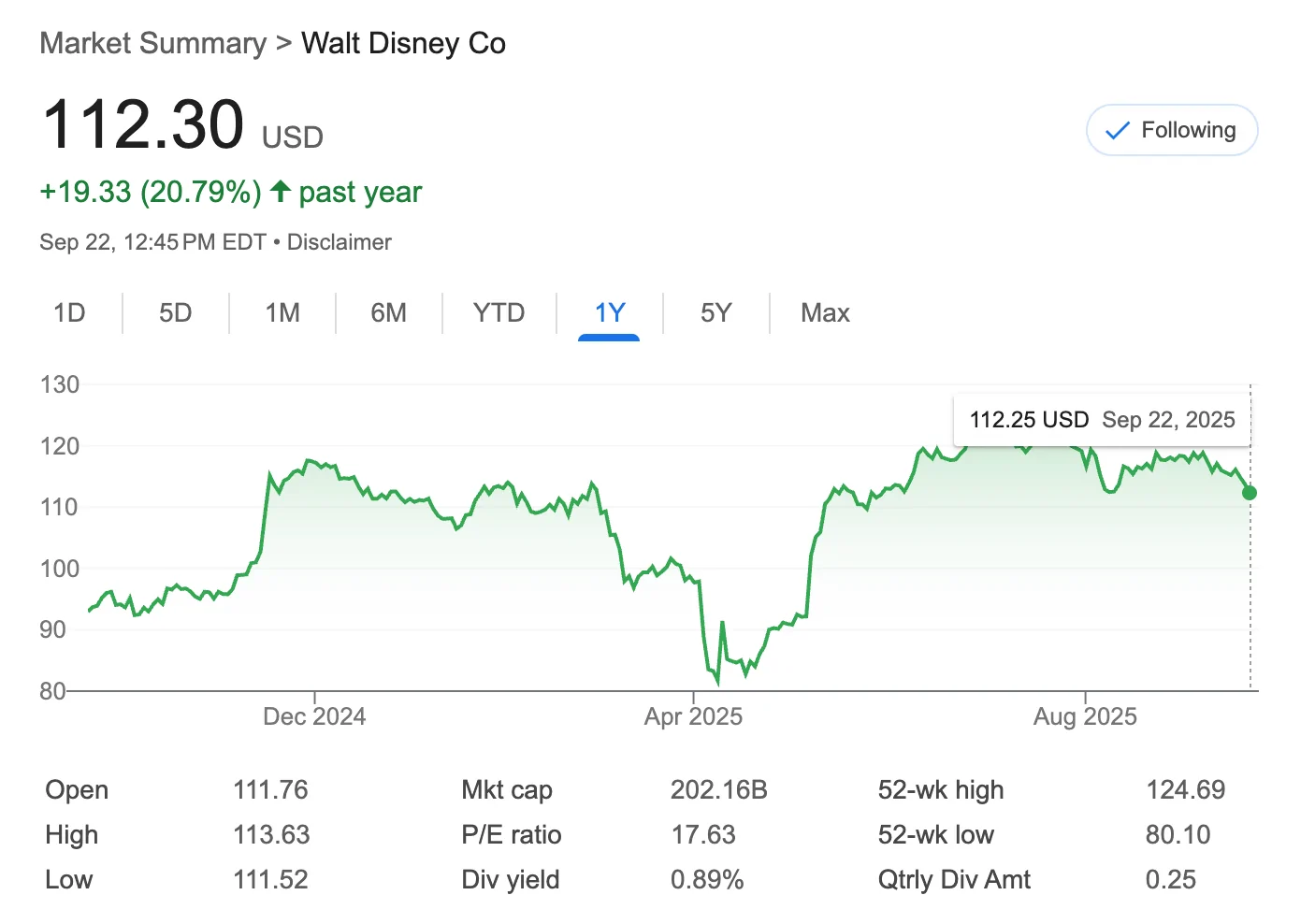Click the checkmark icon in Following button
This screenshot has height=924, width=1315.
point(1117,131)
